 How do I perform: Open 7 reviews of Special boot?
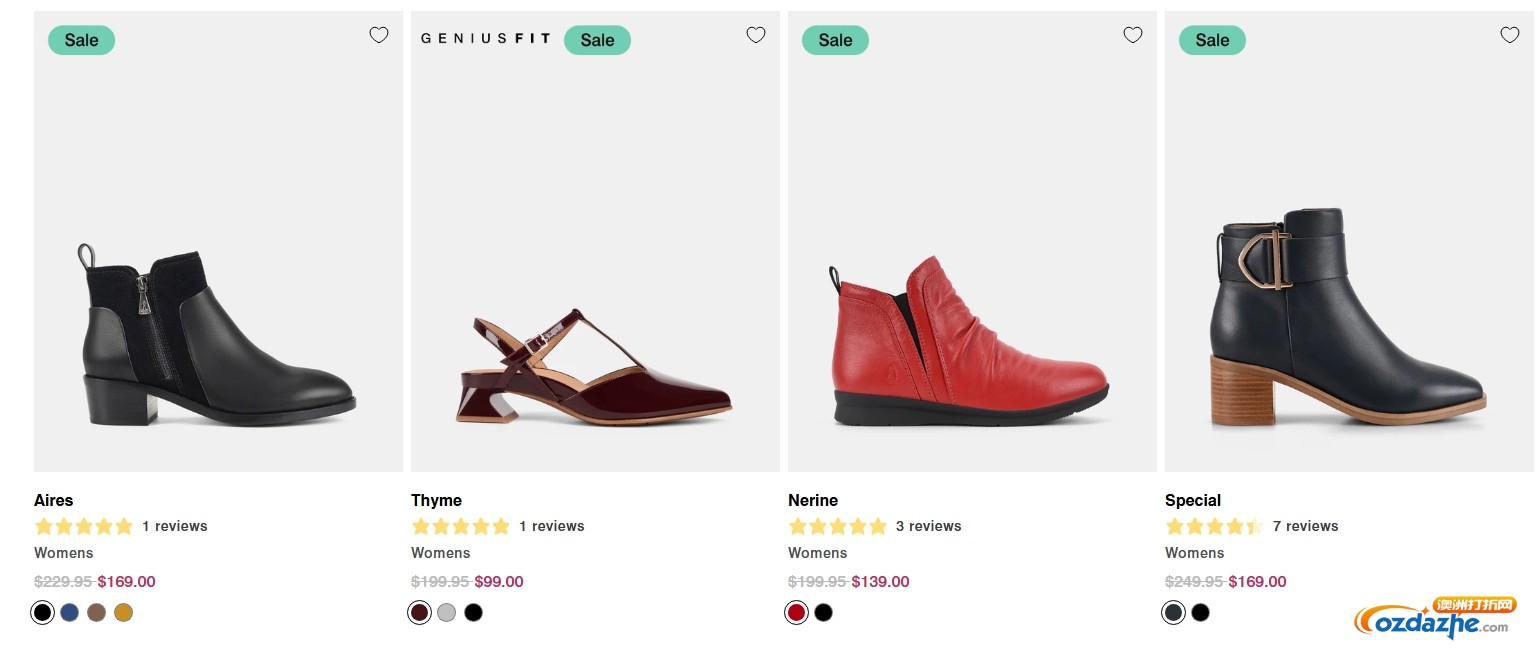[1305, 526]
